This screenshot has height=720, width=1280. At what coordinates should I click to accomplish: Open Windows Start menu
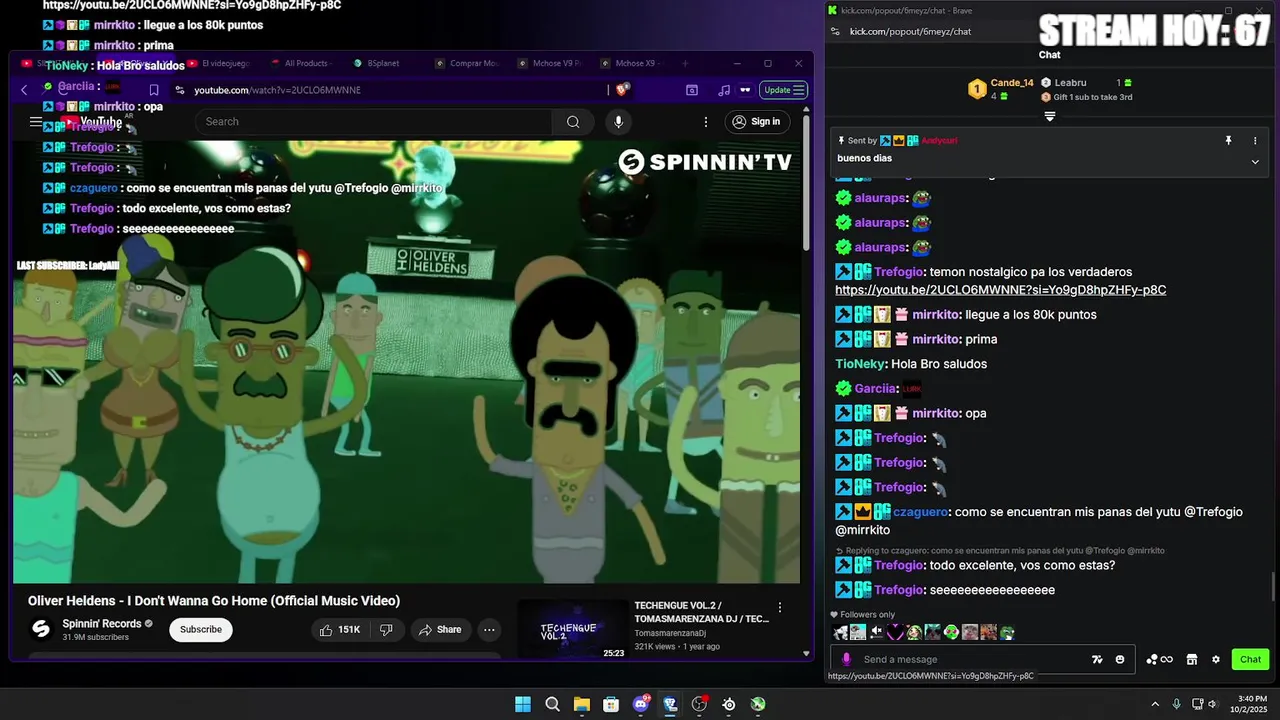point(523,704)
